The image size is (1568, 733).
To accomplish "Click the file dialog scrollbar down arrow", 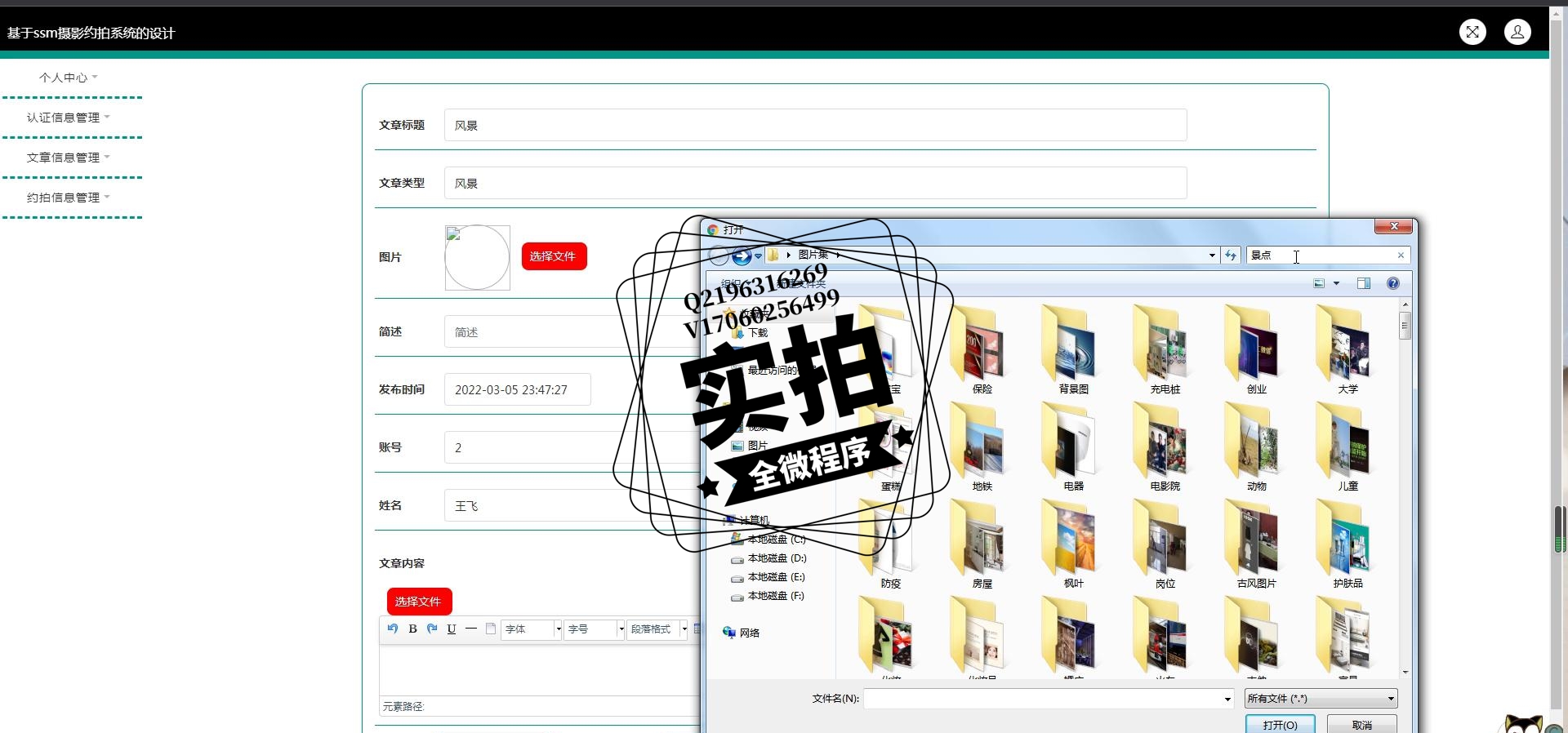I will pos(1405,672).
